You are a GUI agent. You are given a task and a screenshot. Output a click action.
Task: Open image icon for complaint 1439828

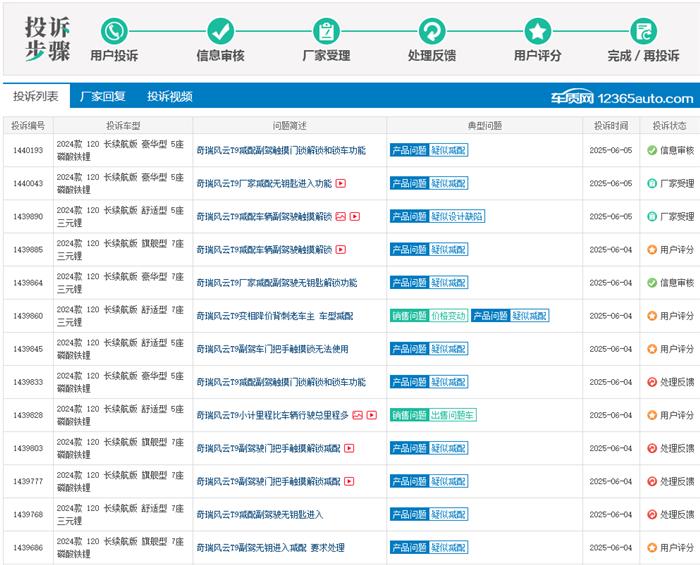point(358,415)
